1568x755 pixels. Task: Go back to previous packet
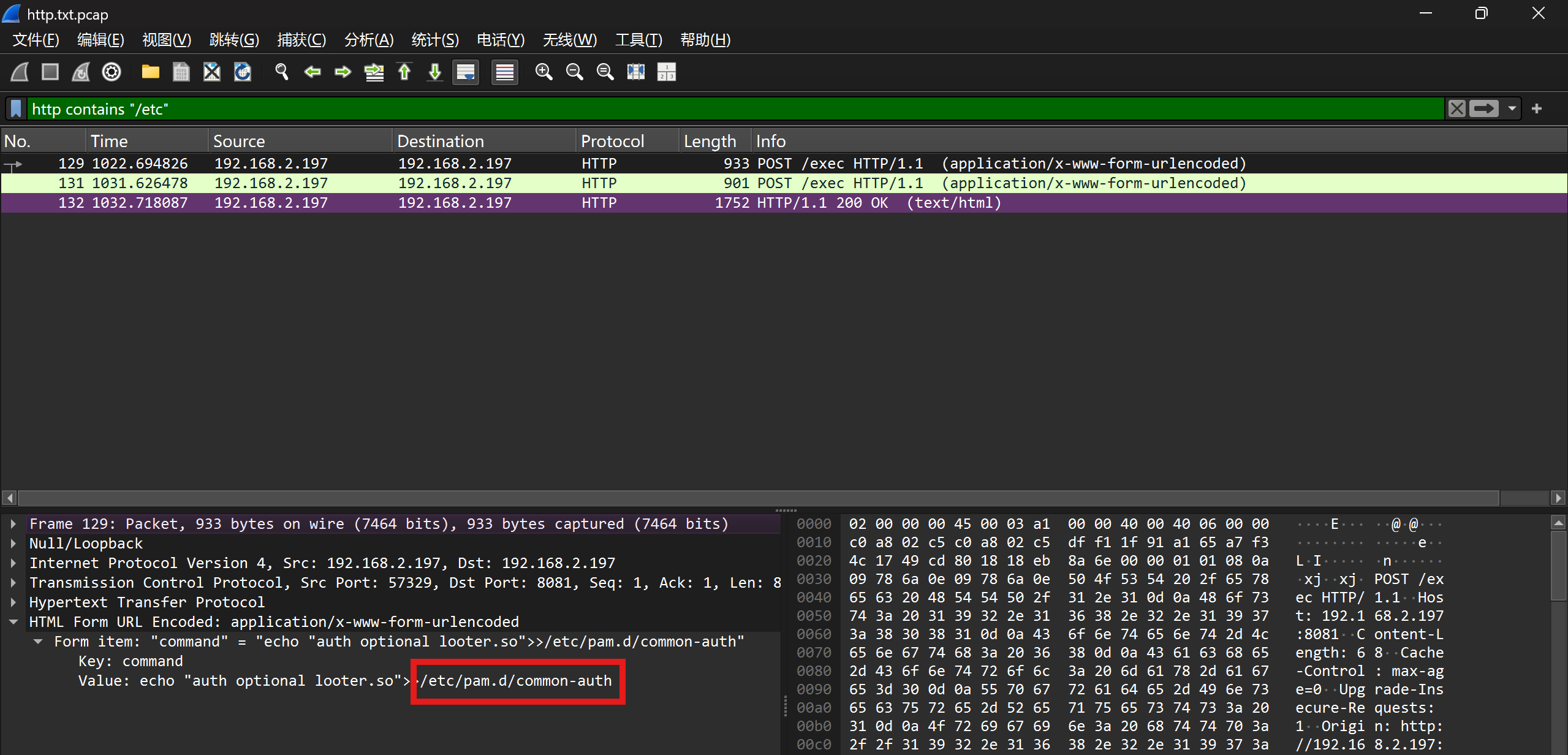312,72
